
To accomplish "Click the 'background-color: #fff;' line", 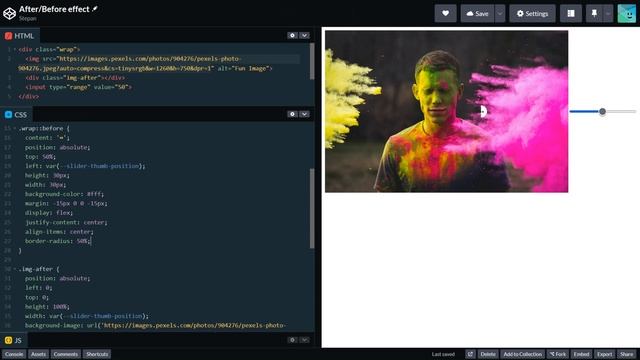I will pyautogui.click(x=64, y=194).
